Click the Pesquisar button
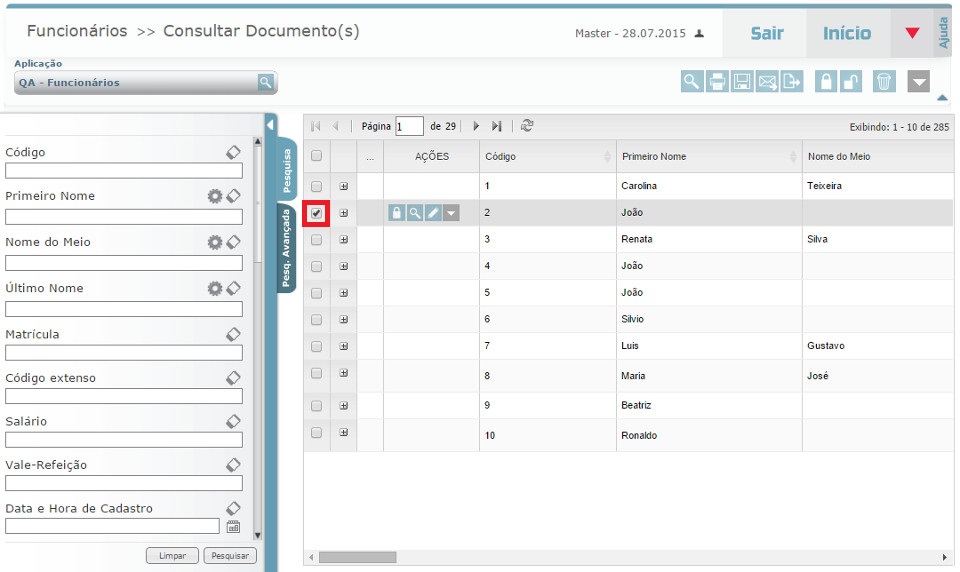 230,555
